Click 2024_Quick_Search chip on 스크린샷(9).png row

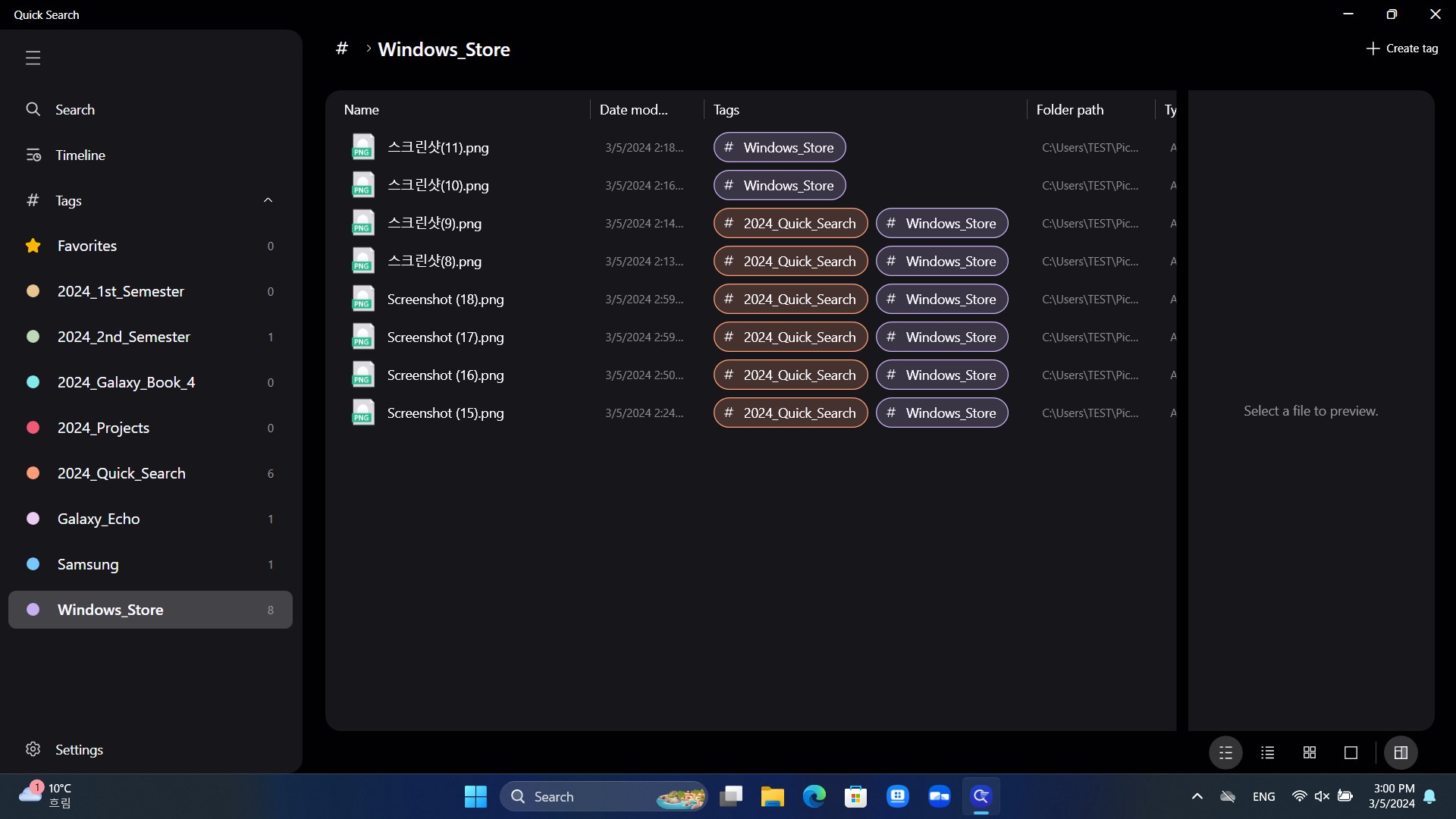point(790,223)
